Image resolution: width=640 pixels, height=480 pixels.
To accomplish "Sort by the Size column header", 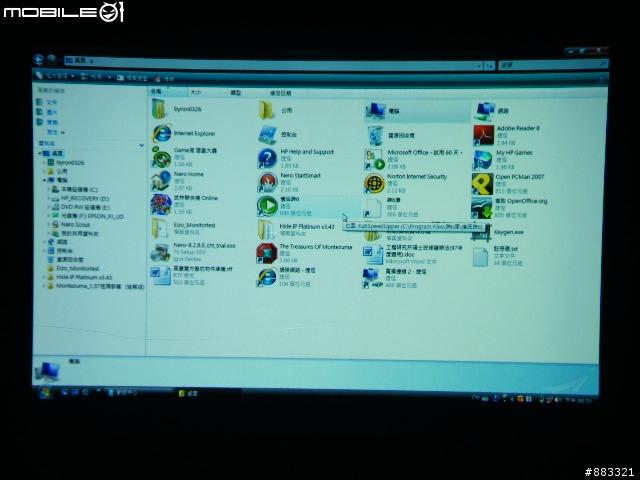I will pos(207,93).
